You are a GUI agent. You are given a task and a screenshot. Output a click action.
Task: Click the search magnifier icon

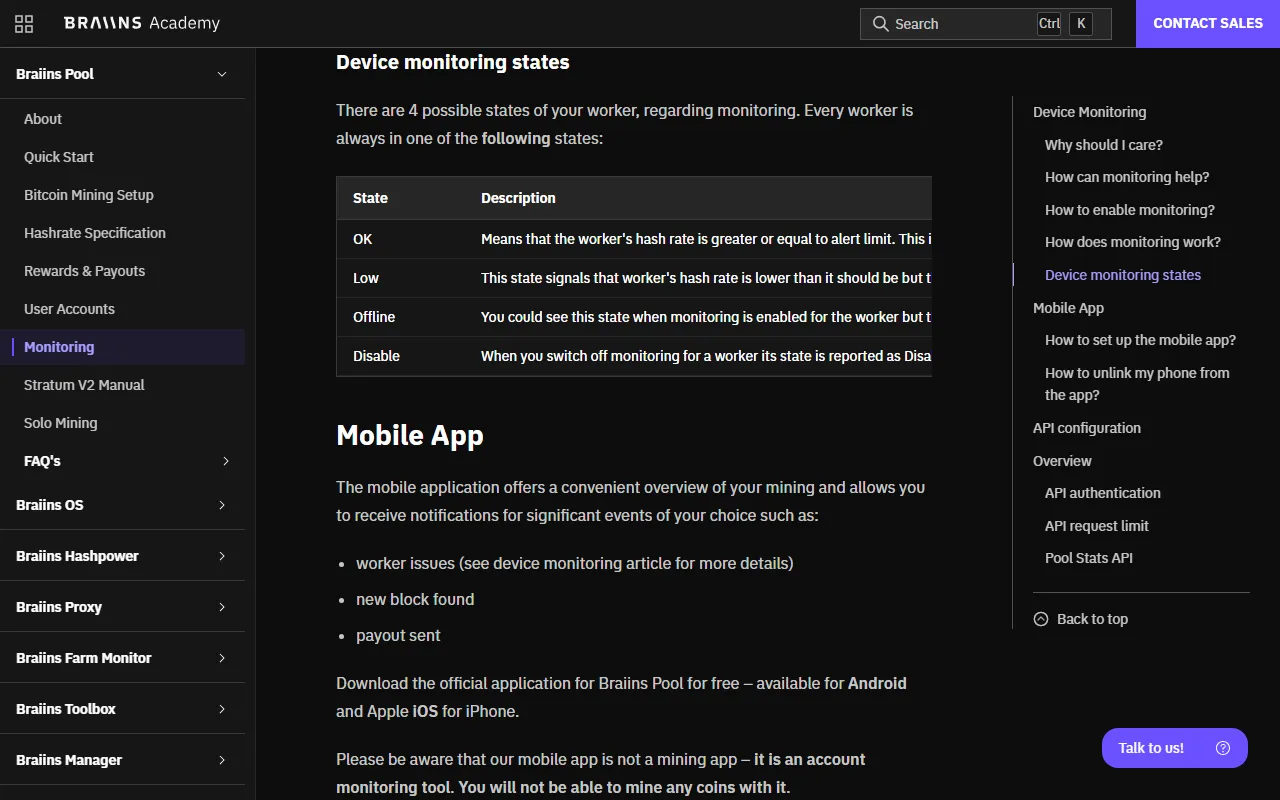click(881, 24)
